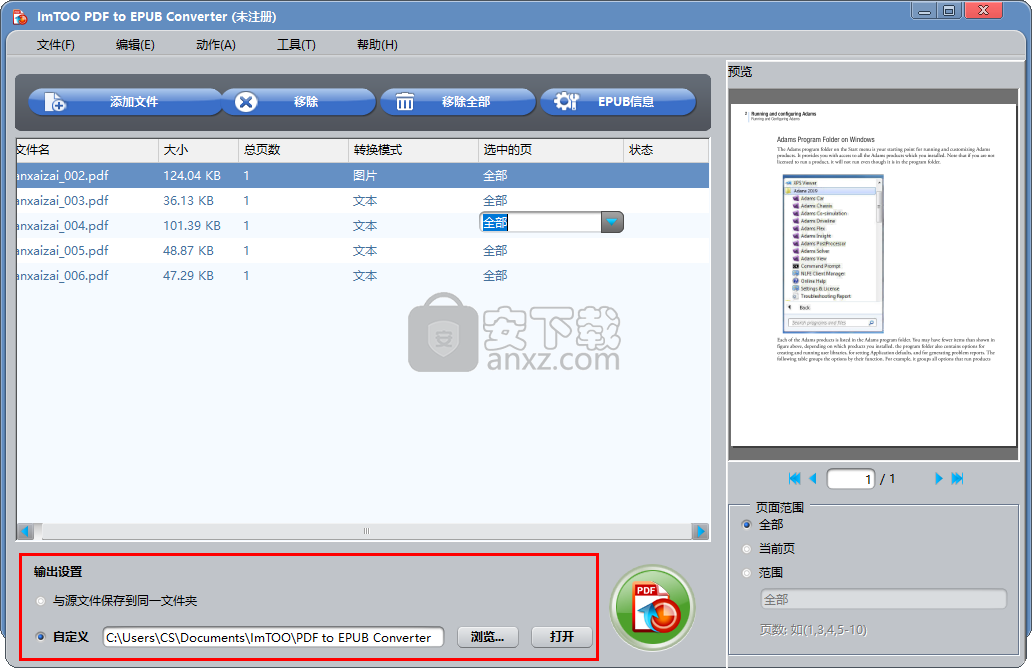Open the 工具(T) menu
This screenshot has height=668, width=1032.
point(296,45)
